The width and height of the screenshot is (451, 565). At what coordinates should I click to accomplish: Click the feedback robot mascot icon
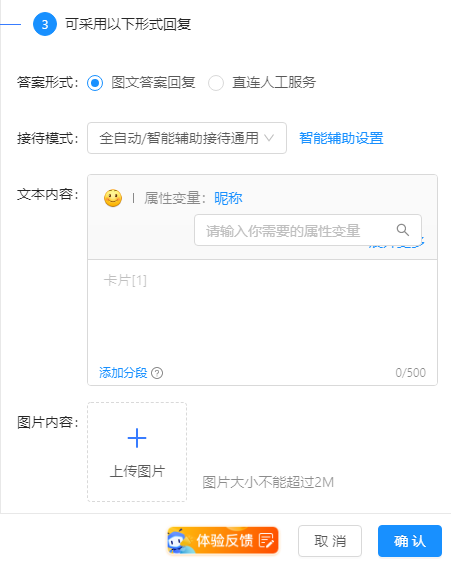[x=178, y=540]
